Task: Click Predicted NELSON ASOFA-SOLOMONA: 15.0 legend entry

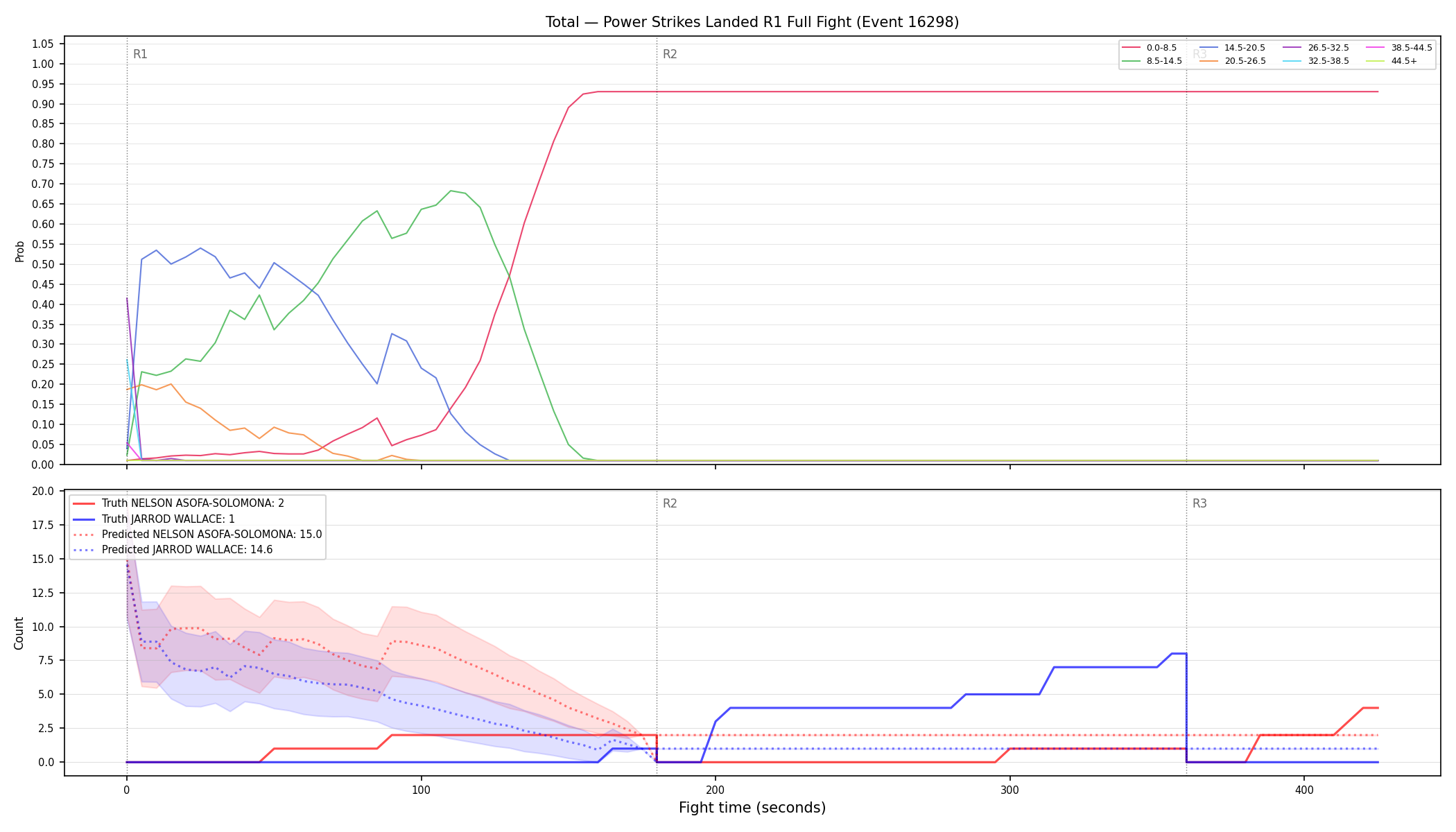Action: (198, 535)
